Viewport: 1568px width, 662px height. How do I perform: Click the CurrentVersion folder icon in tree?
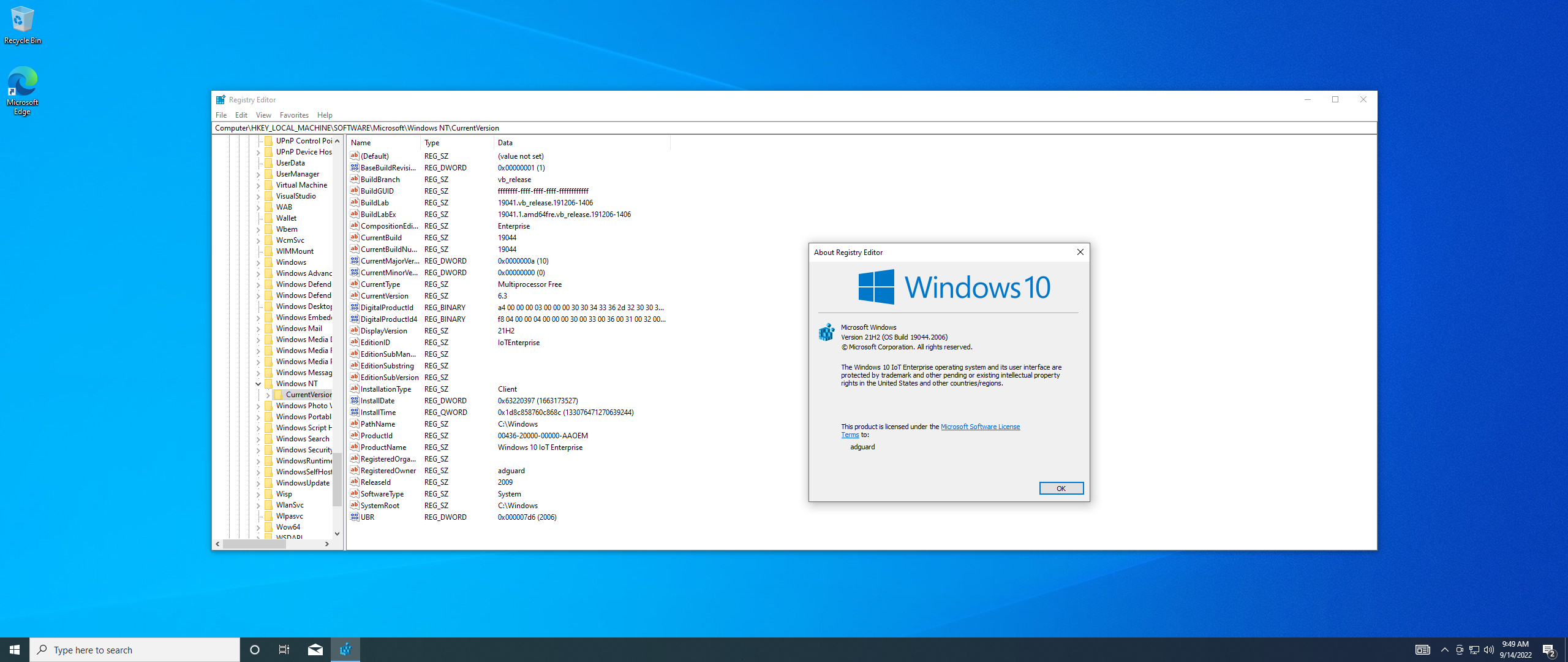278,394
